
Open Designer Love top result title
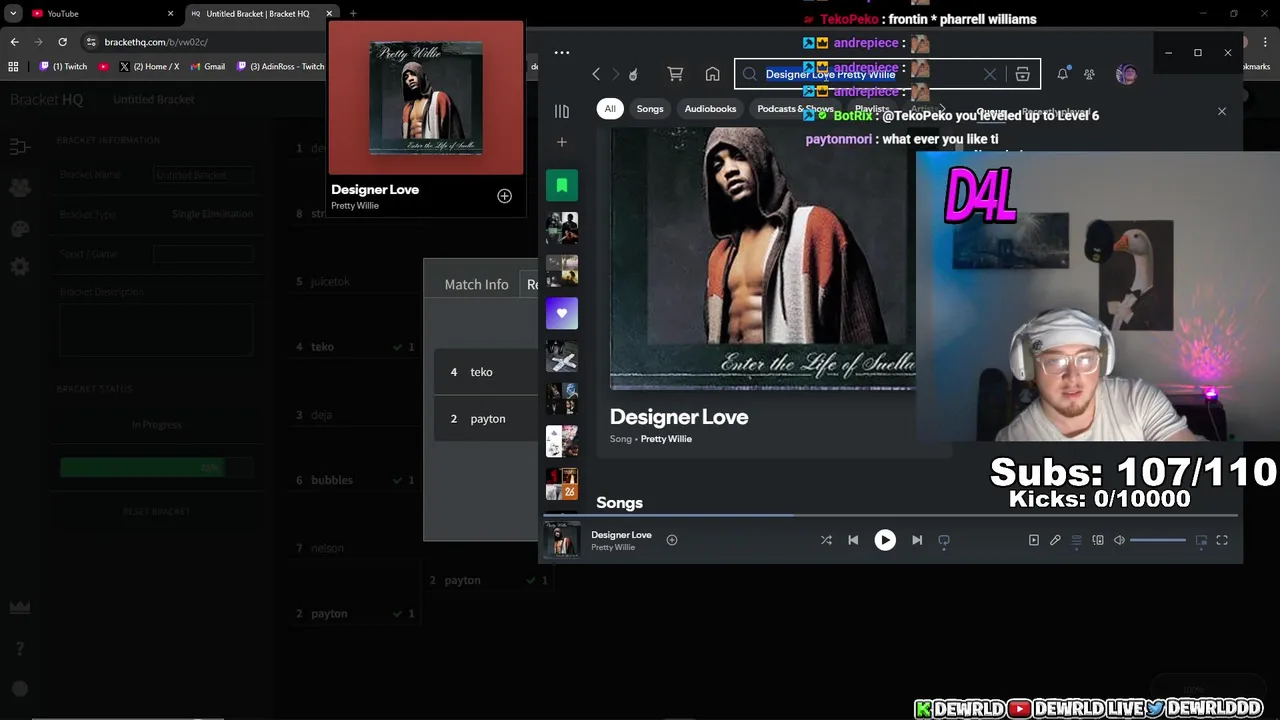click(679, 417)
